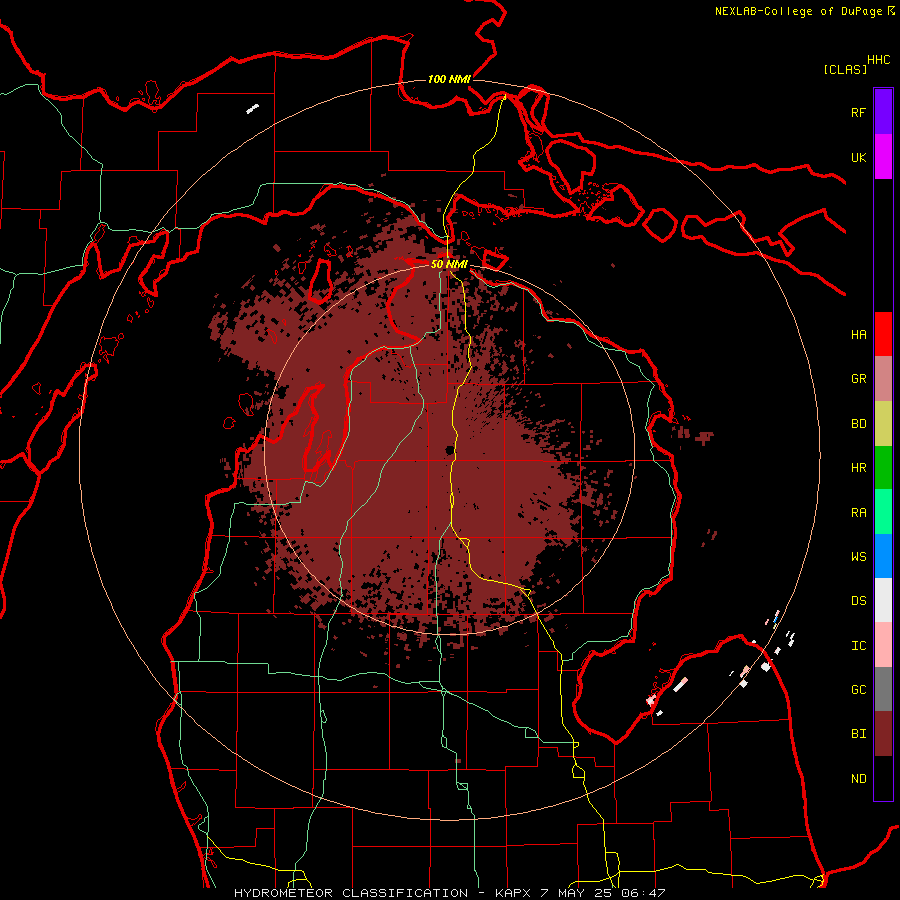
Task: Pick the RA light green legend swatch
Action: coord(883,512)
